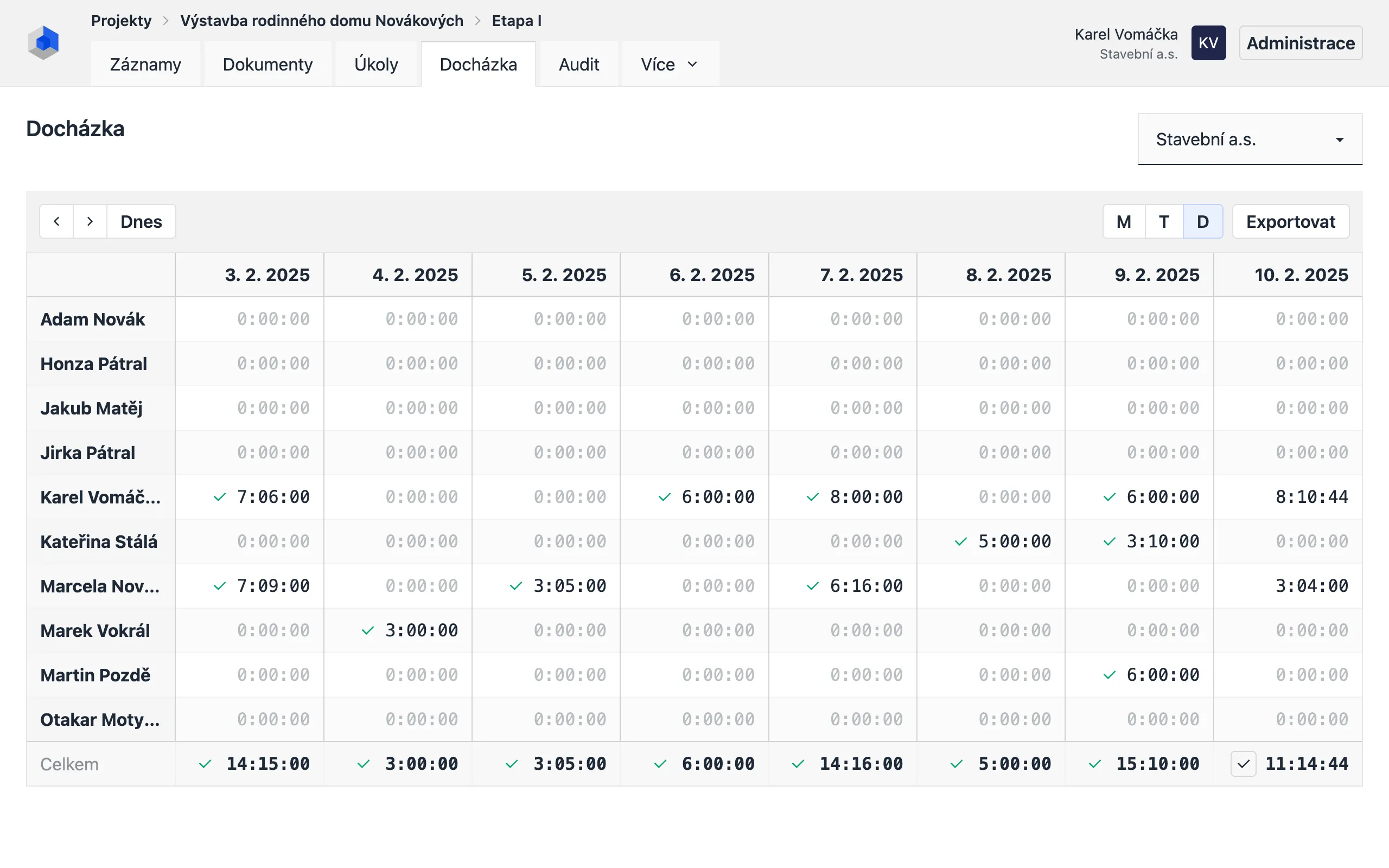The width and height of the screenshot is (1389, 868).
Task: Click the Celkem row label
Action: 69,765
